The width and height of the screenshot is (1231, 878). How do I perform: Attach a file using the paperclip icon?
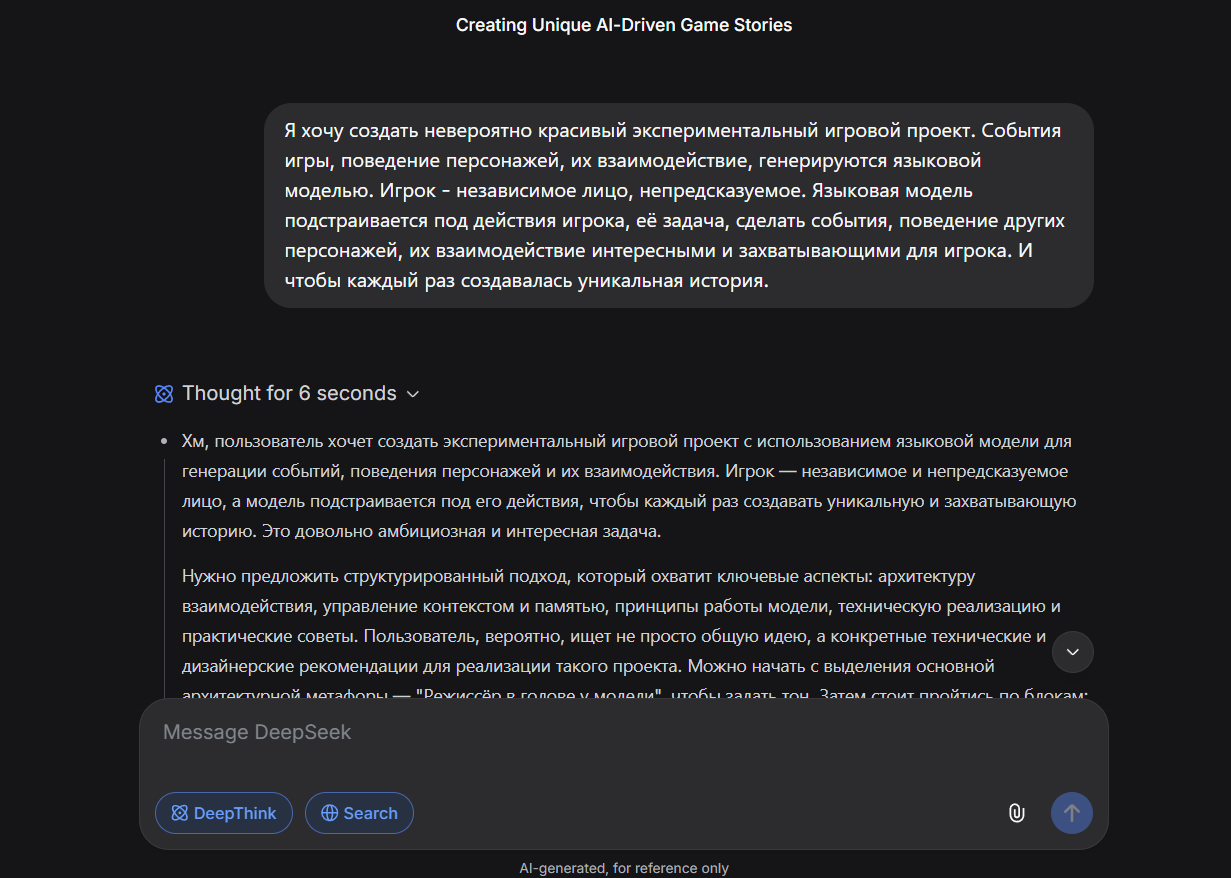(1016, 813)
